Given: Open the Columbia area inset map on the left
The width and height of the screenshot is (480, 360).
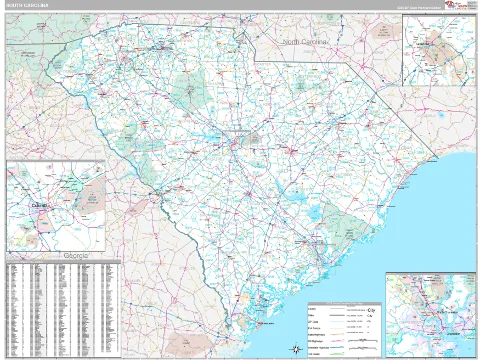Looking at the screenshot, I should 56,206.
